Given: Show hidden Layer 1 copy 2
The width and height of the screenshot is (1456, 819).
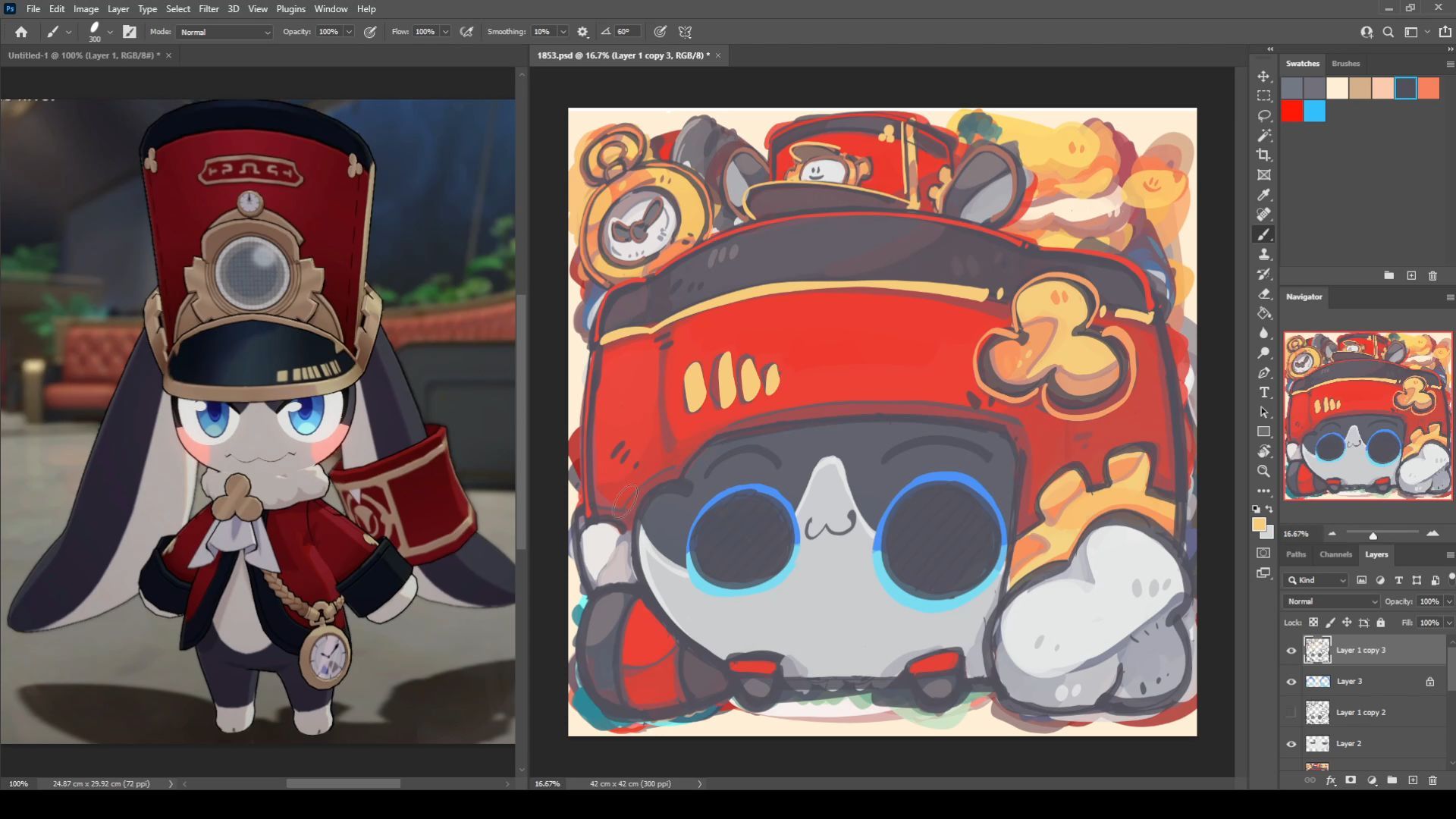Looking at the screenshot, I should tap(1291, 712).
